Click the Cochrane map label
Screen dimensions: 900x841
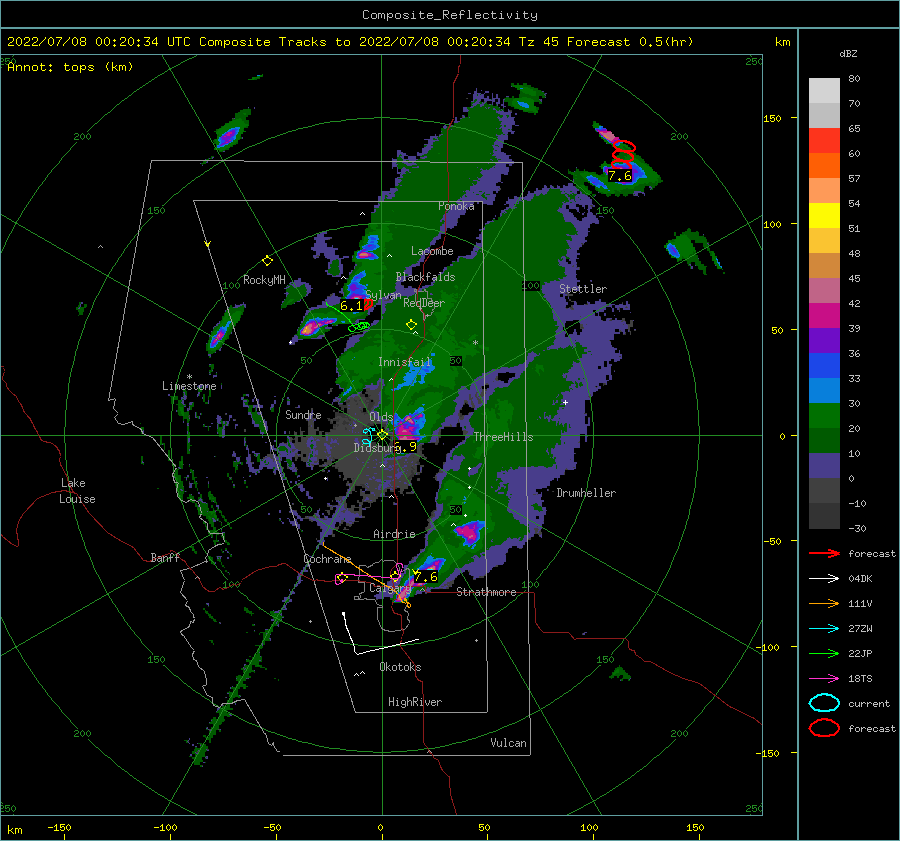(x=327, y=559)
